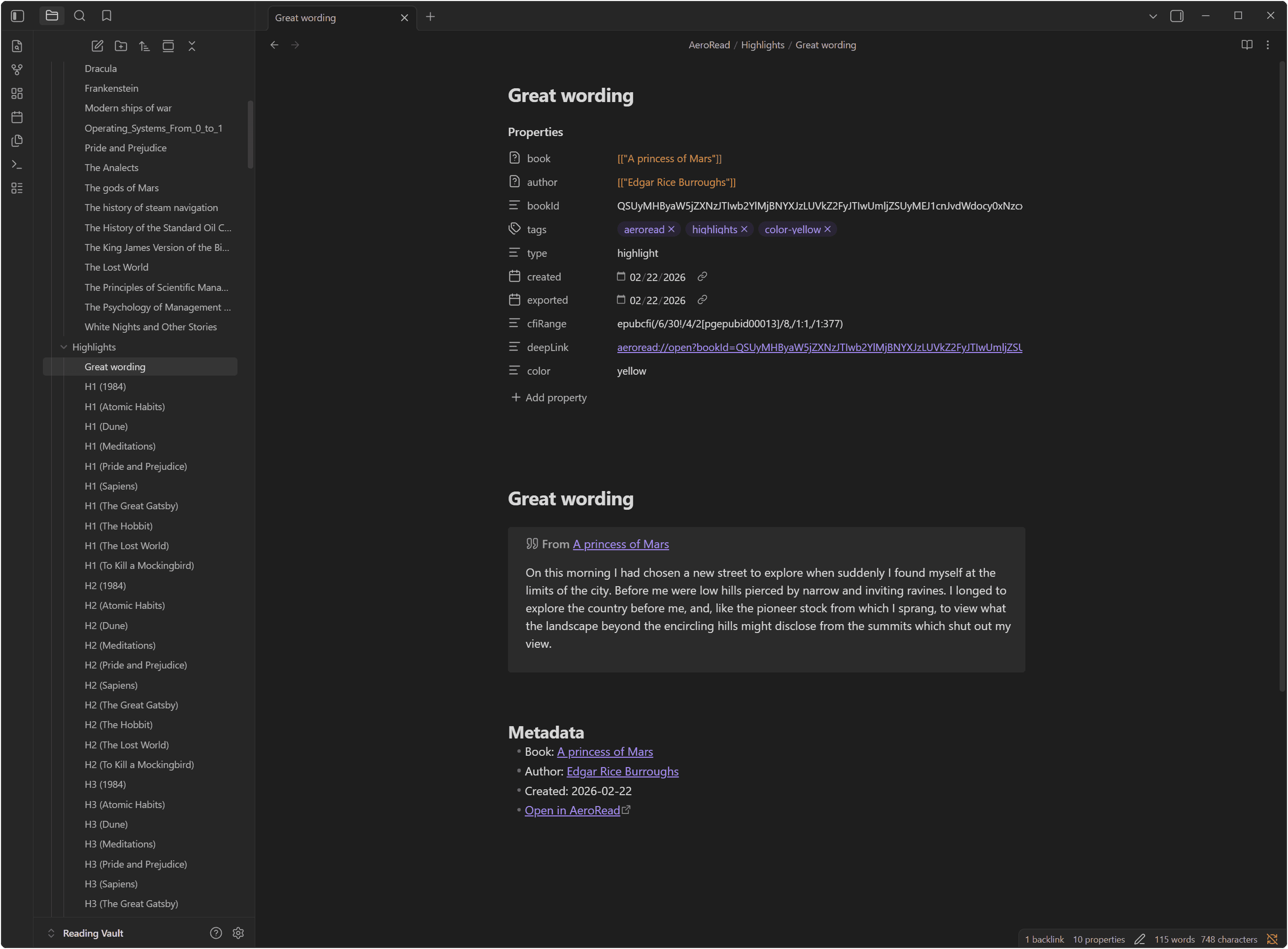Image resolution: width=1288 pixels, height=949 pixels.
Task: Follow the Open in AeroRead link
Action: click(572, 810)
